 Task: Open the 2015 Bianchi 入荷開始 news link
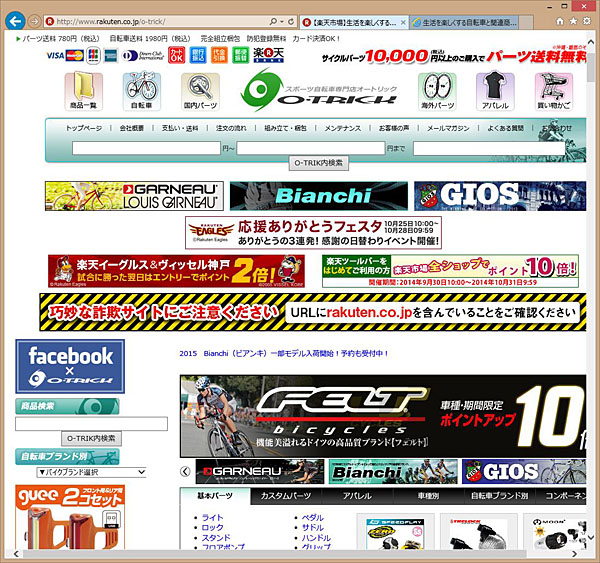[284, 353]
